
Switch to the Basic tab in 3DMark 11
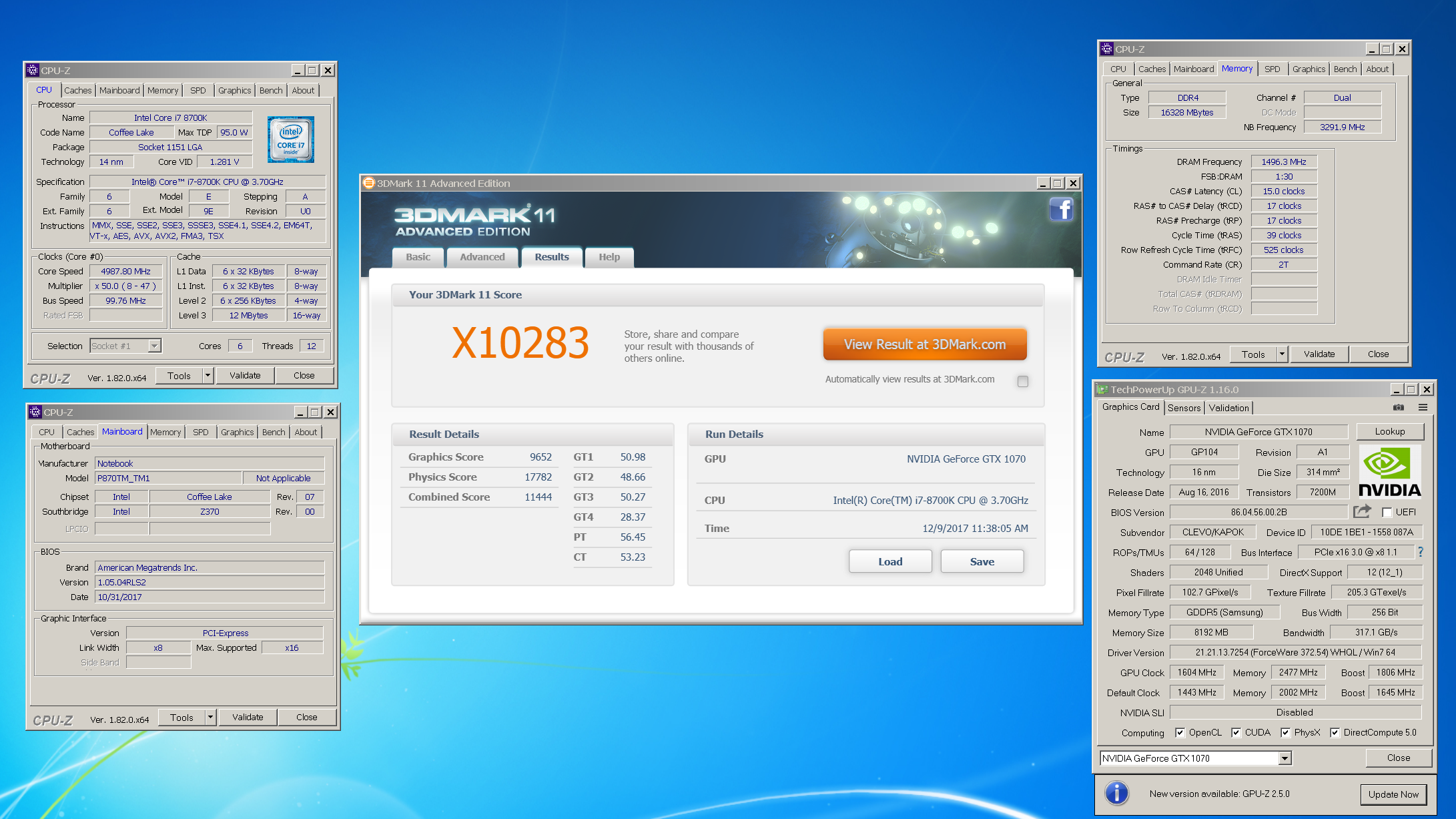point(418,257)
